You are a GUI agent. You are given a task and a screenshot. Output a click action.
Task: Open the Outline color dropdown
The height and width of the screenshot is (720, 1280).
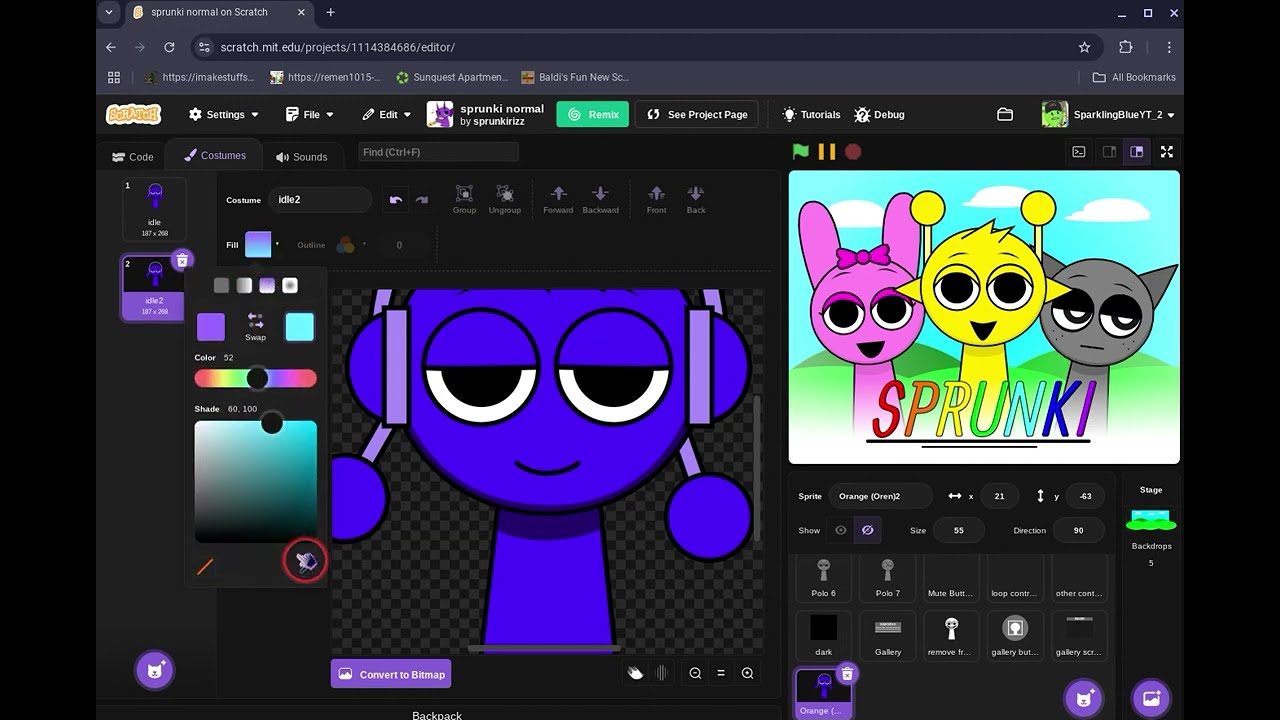(349, 245)
